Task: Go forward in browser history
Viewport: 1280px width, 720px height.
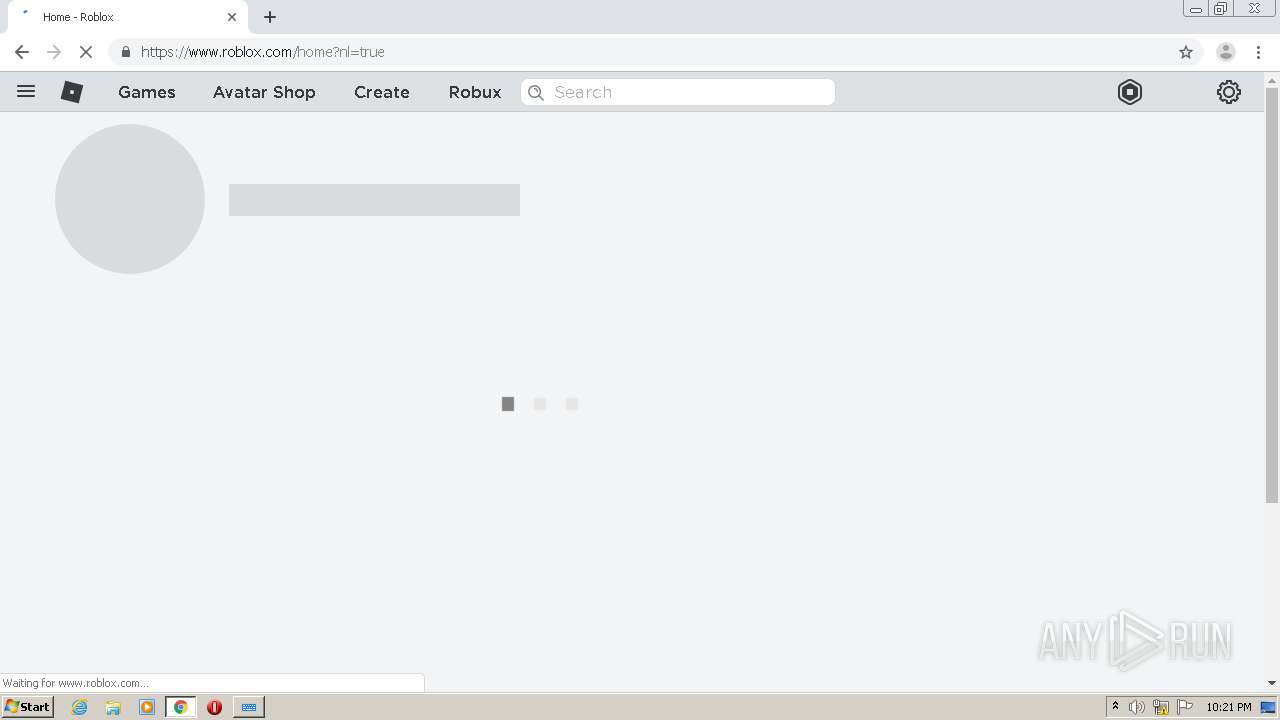Action: click(54, 52)
